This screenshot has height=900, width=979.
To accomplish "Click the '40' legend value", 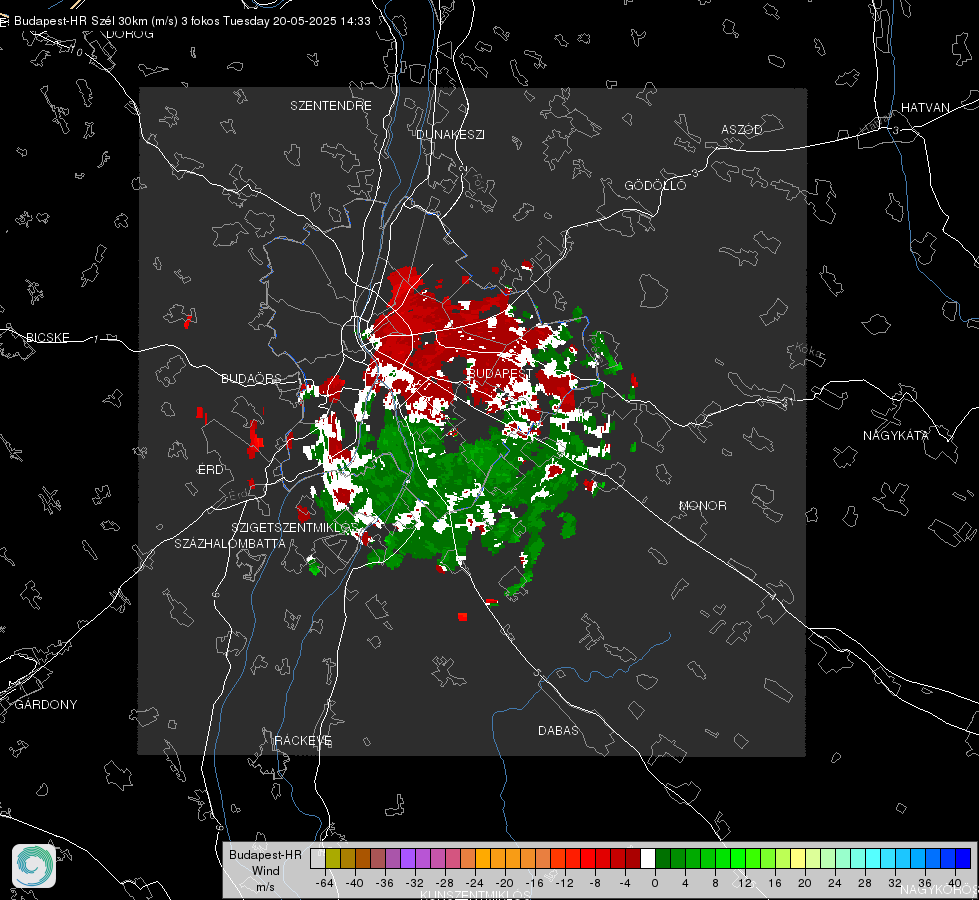I will point(955,883).
